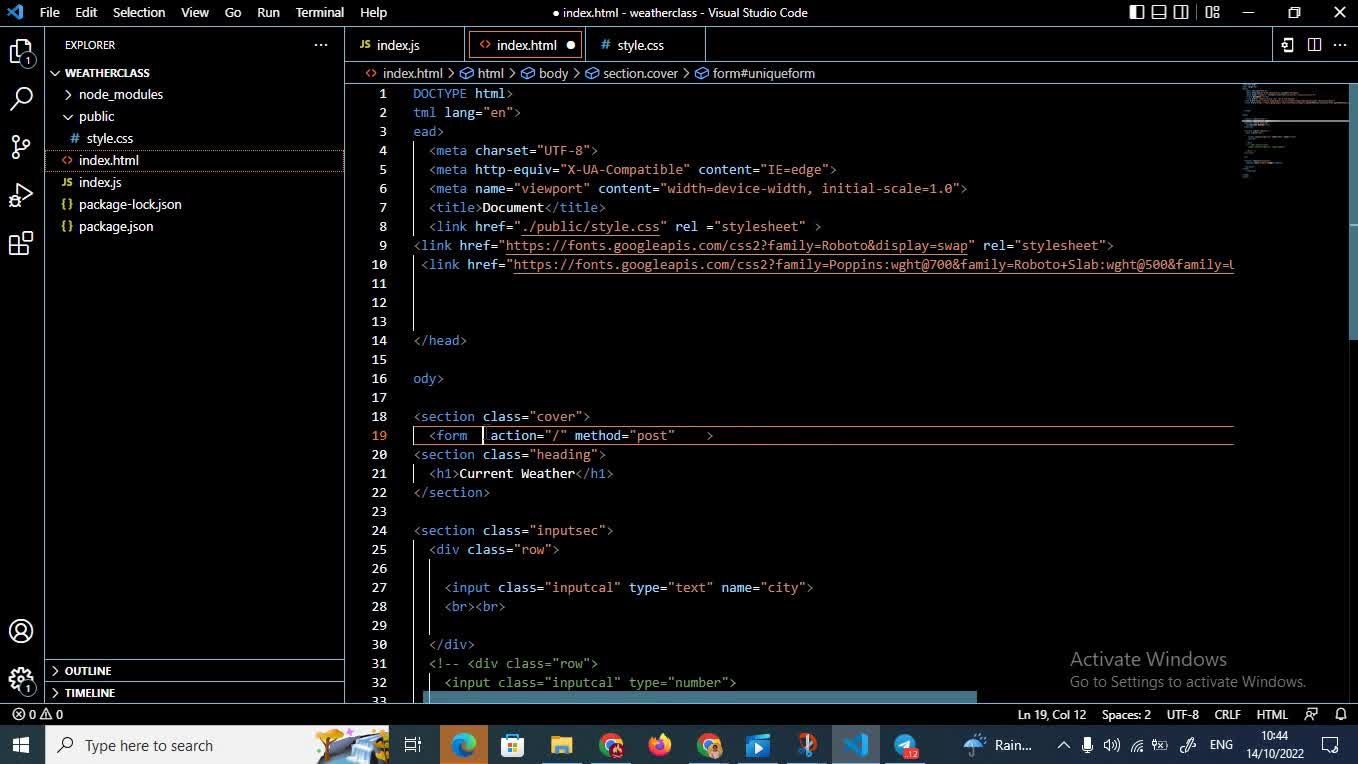Switch to the index.js editor tab
This screenshot has width=1358, height=764.
(x=405, y=45)
